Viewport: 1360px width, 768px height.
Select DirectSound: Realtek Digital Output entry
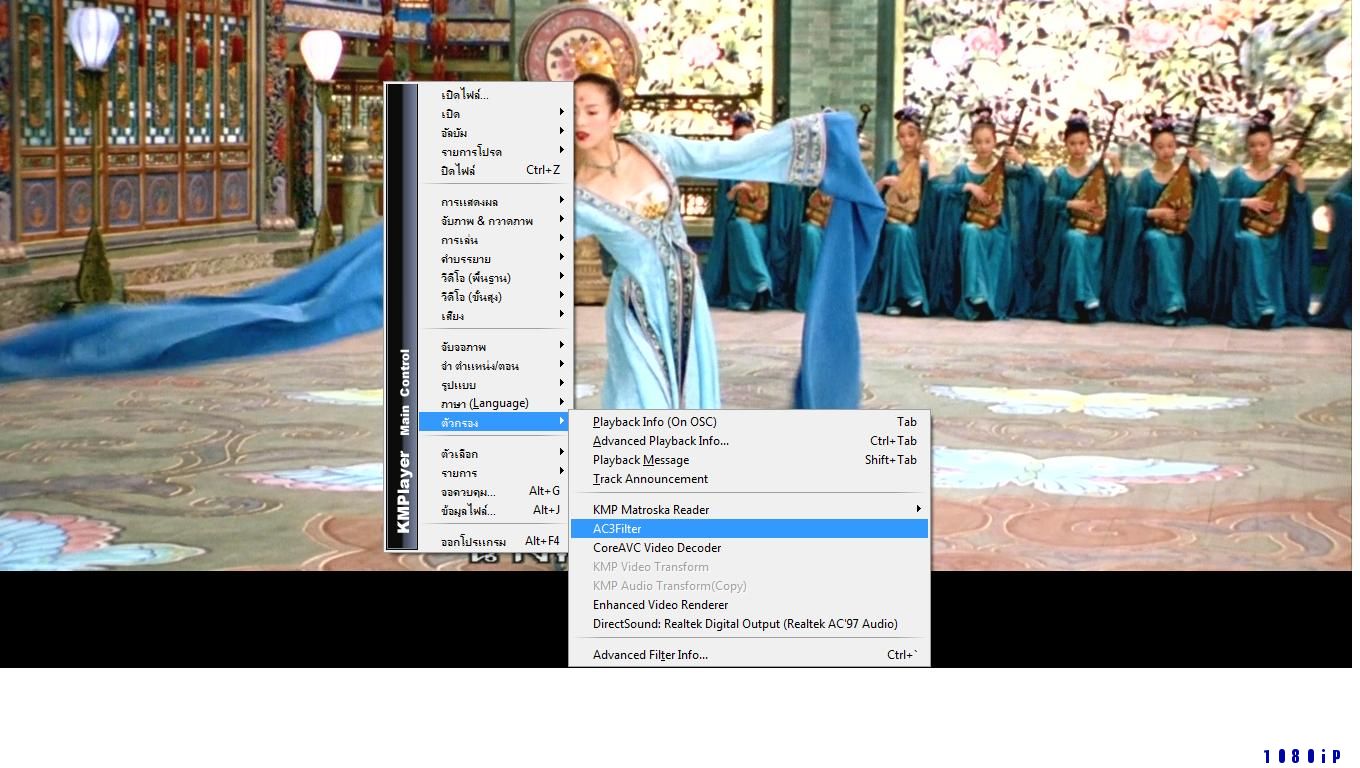pos(749,624)
